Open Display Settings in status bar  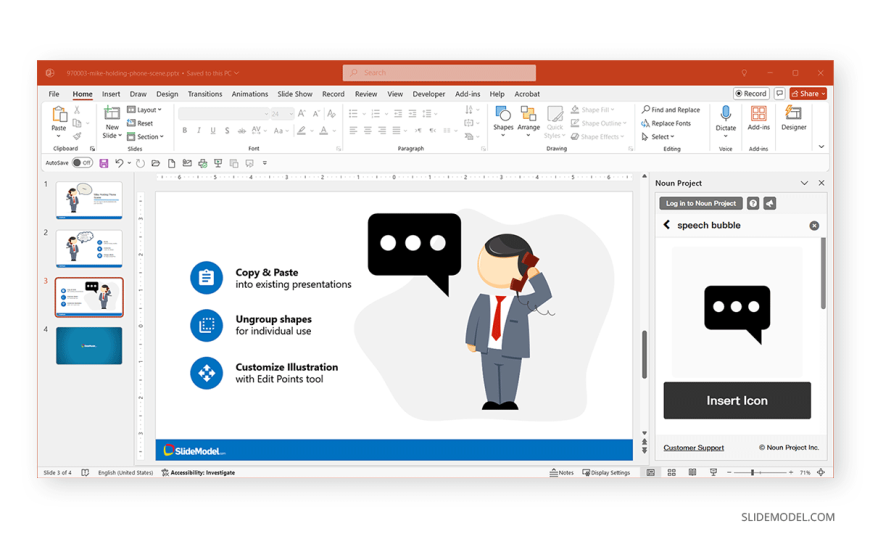coord(606,472)
